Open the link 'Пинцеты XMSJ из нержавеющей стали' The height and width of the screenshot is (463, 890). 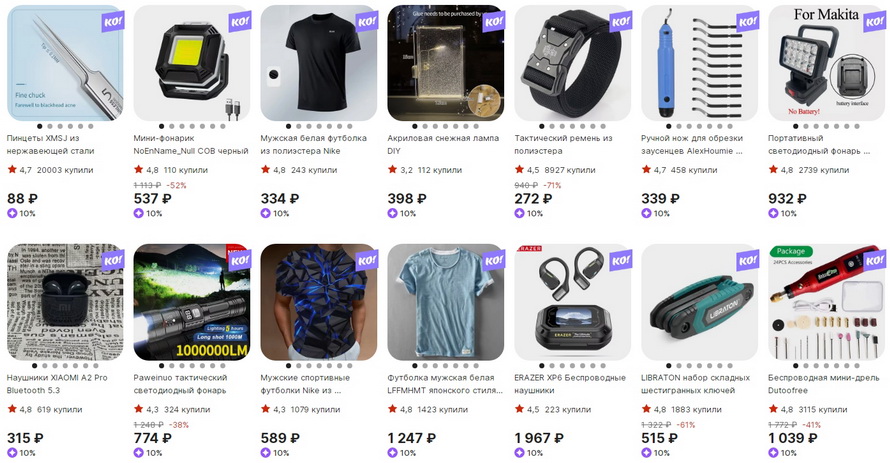pos(50,145)
